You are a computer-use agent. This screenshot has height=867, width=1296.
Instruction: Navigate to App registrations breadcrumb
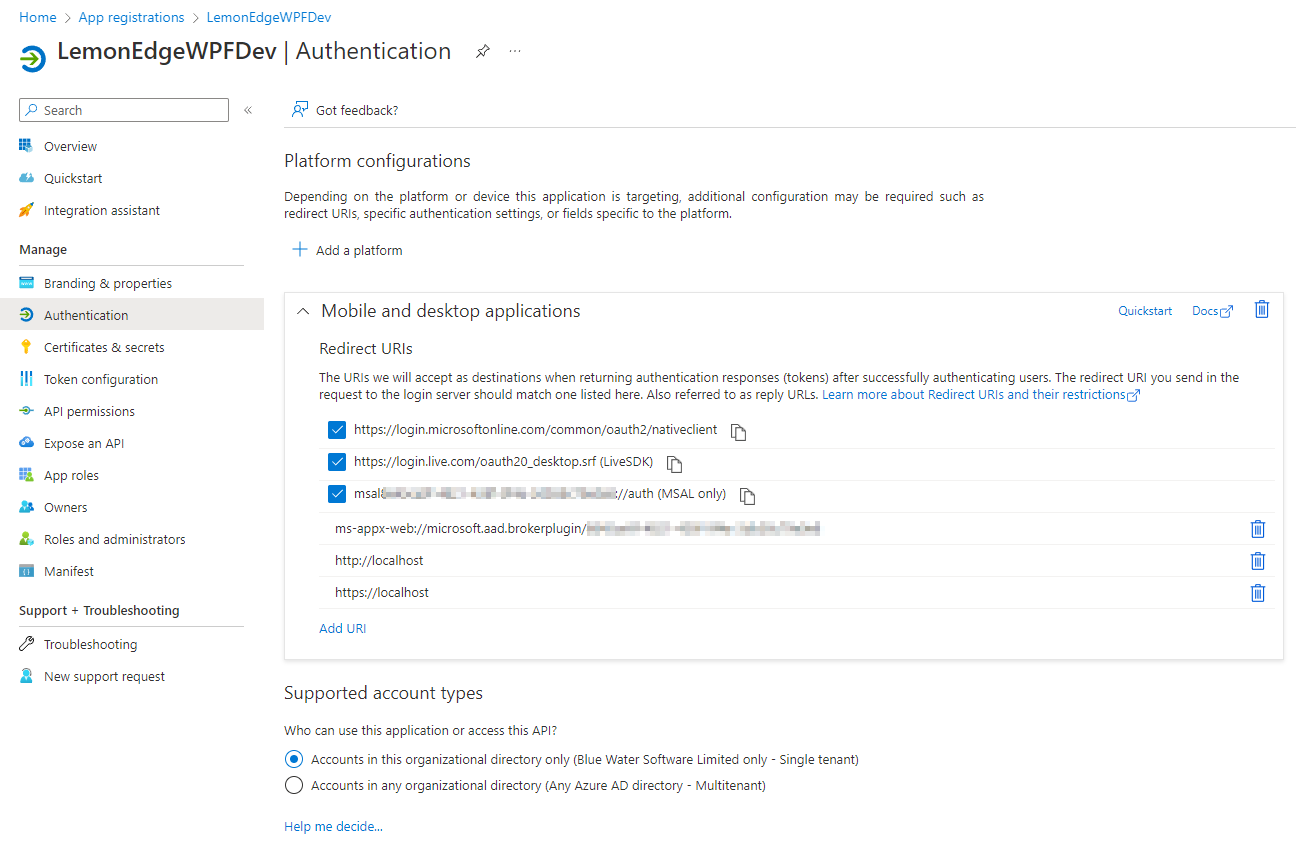[131, 17]
